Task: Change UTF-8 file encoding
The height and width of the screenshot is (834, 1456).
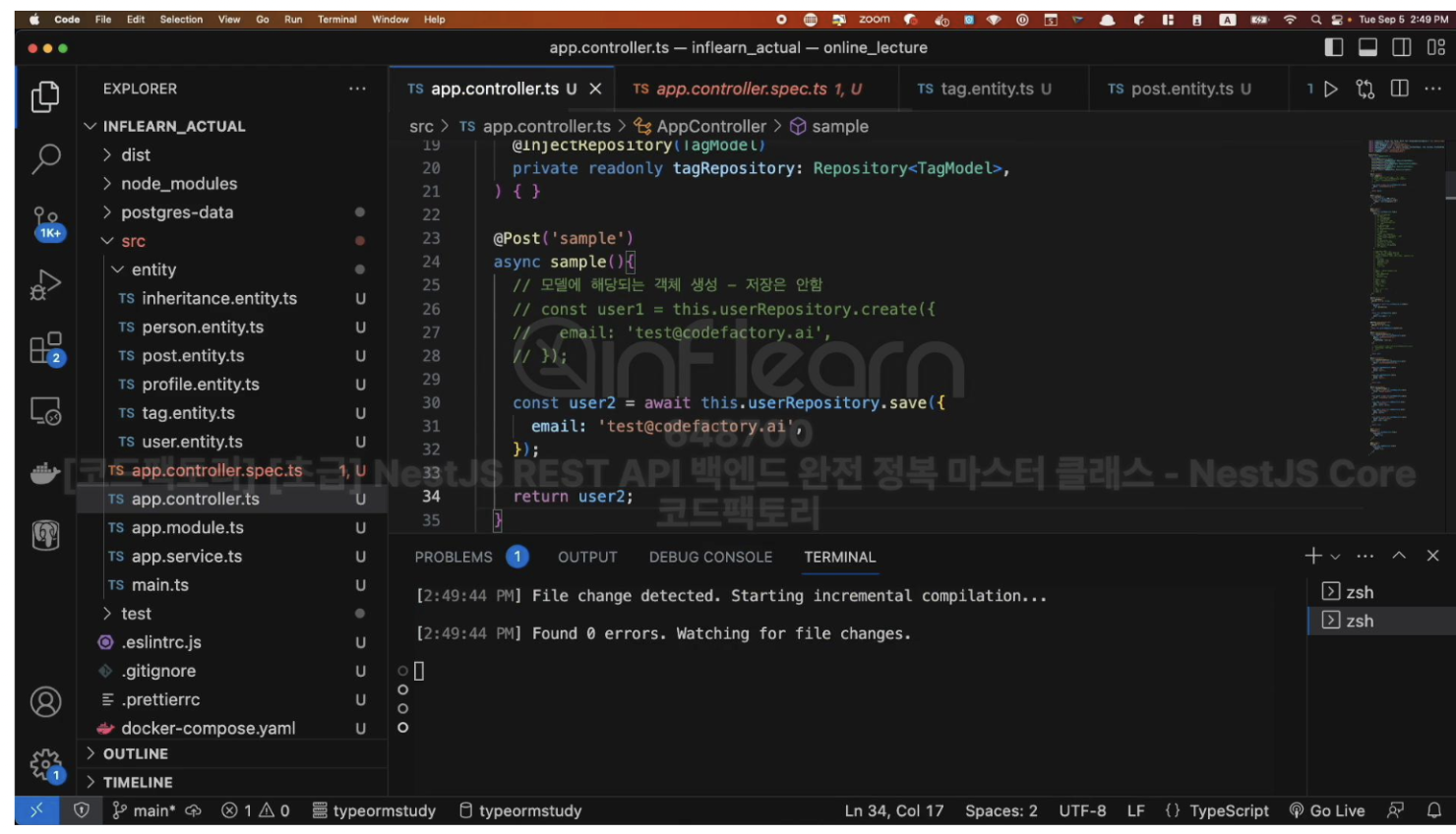Action: click(x=1082, y=810)
